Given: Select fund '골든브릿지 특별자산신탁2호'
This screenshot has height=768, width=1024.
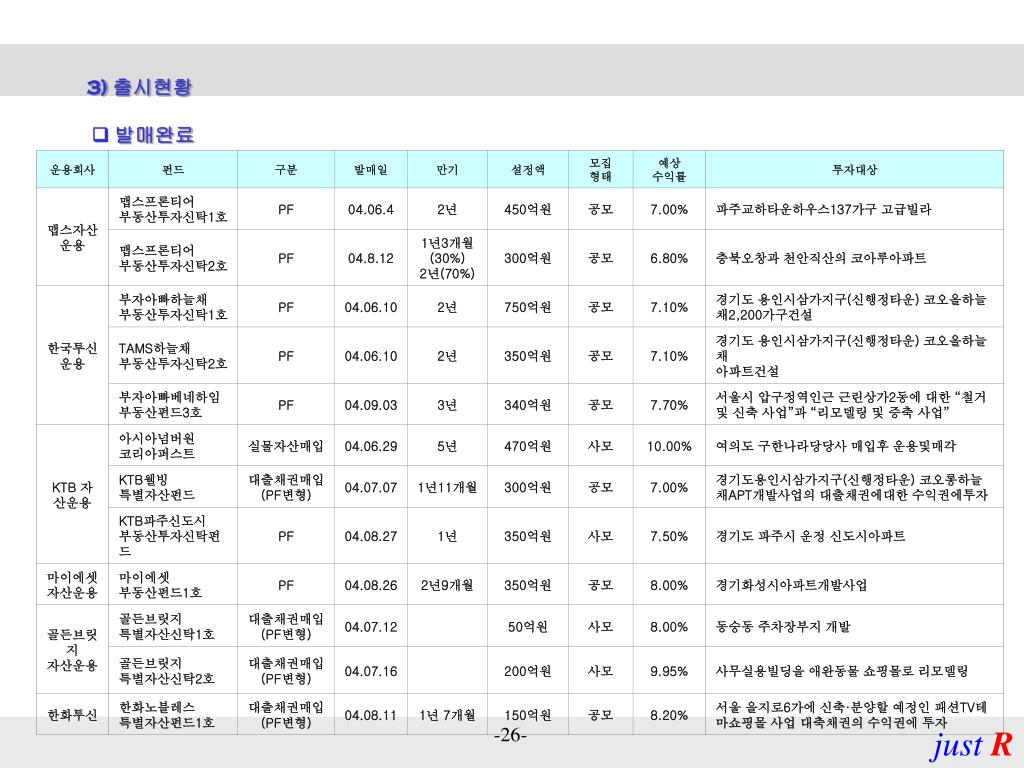Looking at the screenshot, I should click(x=167, y=671).
